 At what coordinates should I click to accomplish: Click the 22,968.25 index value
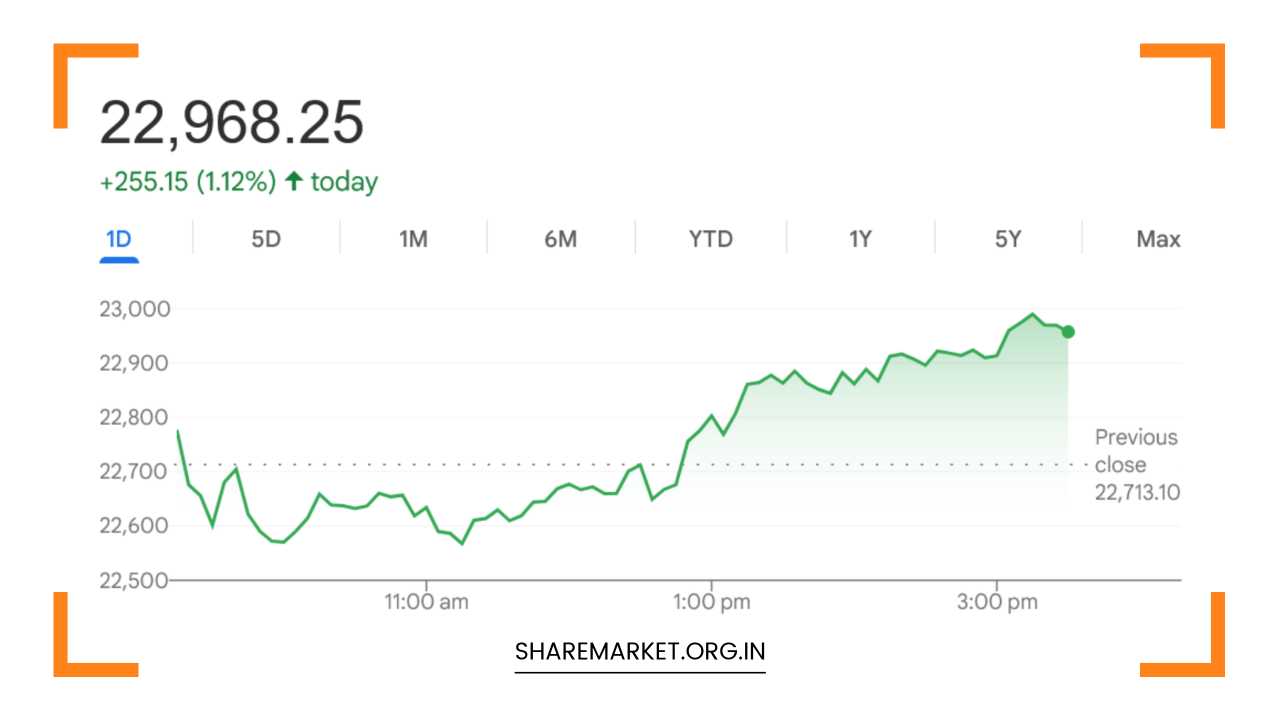tap(232, 124)
